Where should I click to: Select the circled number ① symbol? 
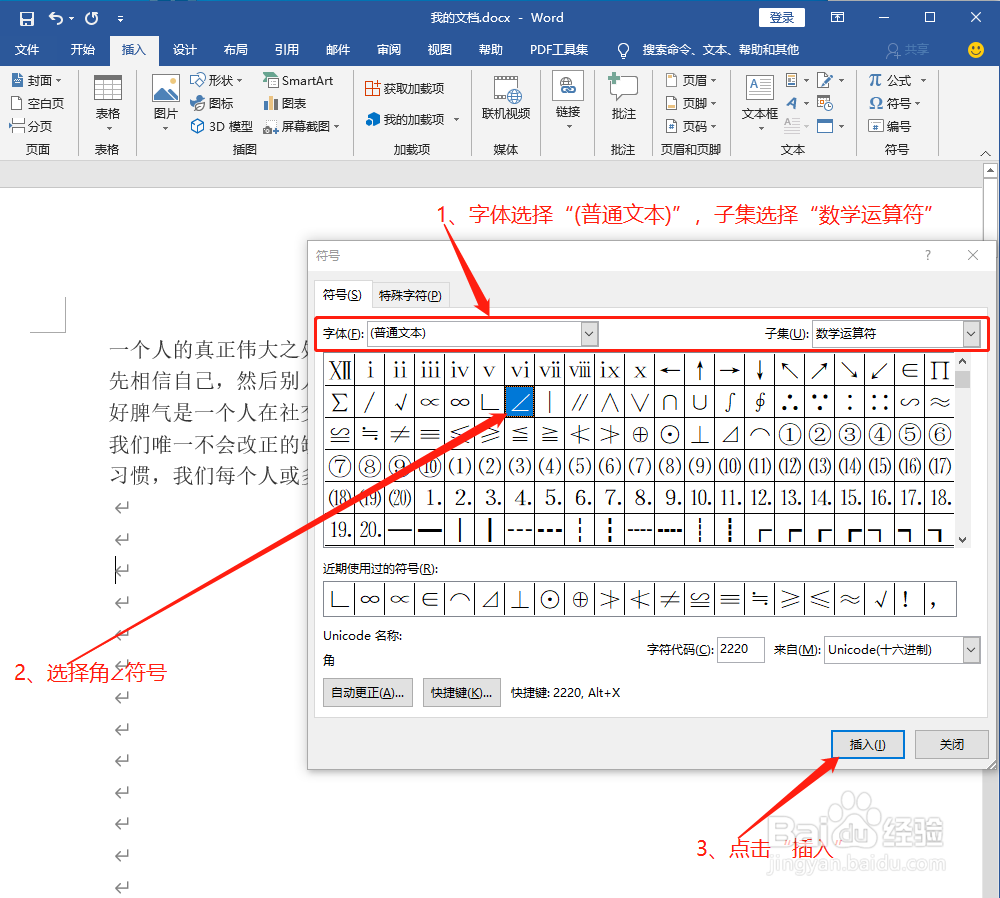pyautogui.click(x=790, y=434)
